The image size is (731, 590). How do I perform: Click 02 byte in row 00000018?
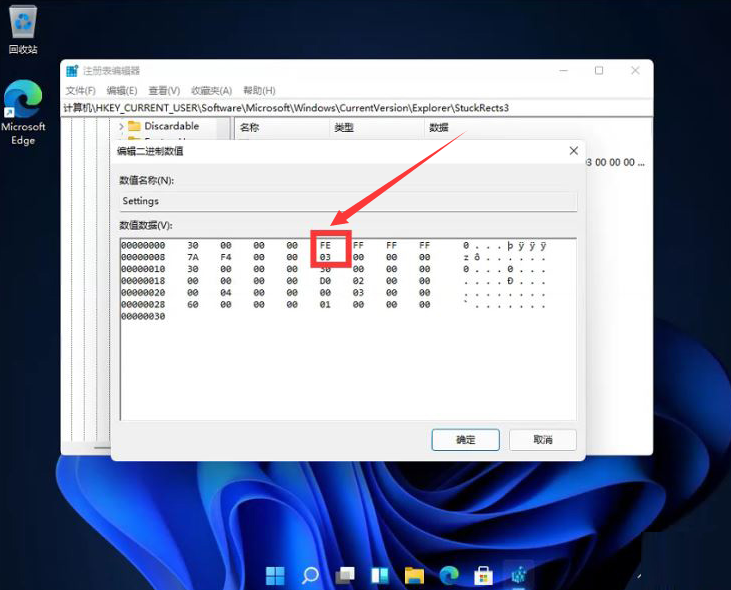359,281
